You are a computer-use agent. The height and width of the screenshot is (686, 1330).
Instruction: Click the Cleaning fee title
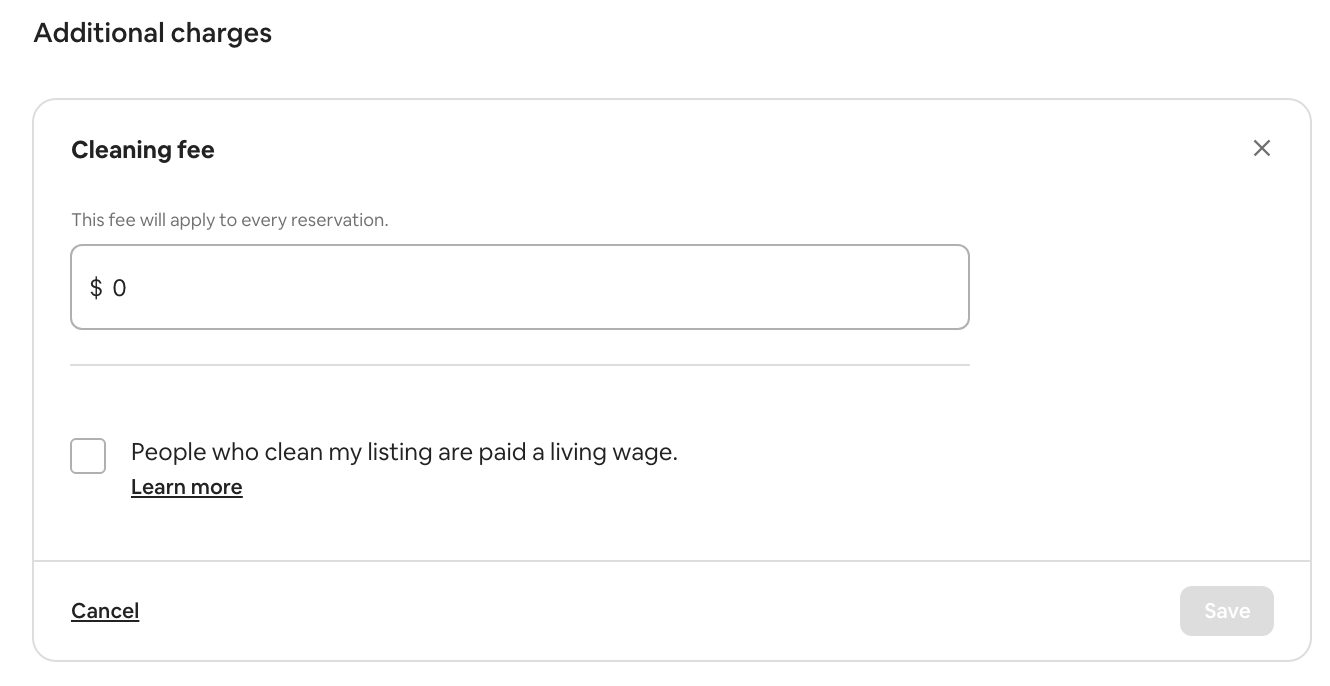(143, 150)
